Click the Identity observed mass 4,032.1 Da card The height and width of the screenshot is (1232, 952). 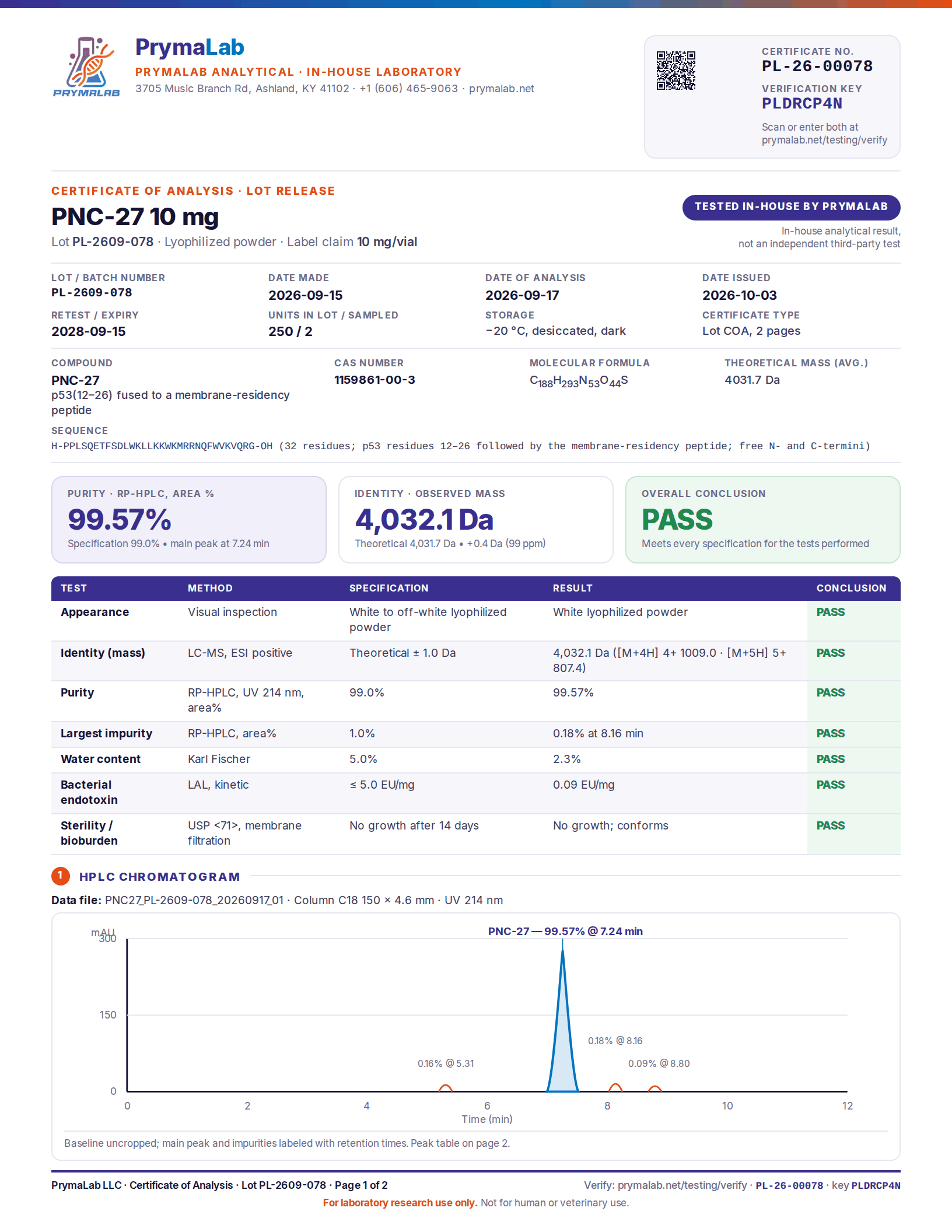click(x=476, y=520)
